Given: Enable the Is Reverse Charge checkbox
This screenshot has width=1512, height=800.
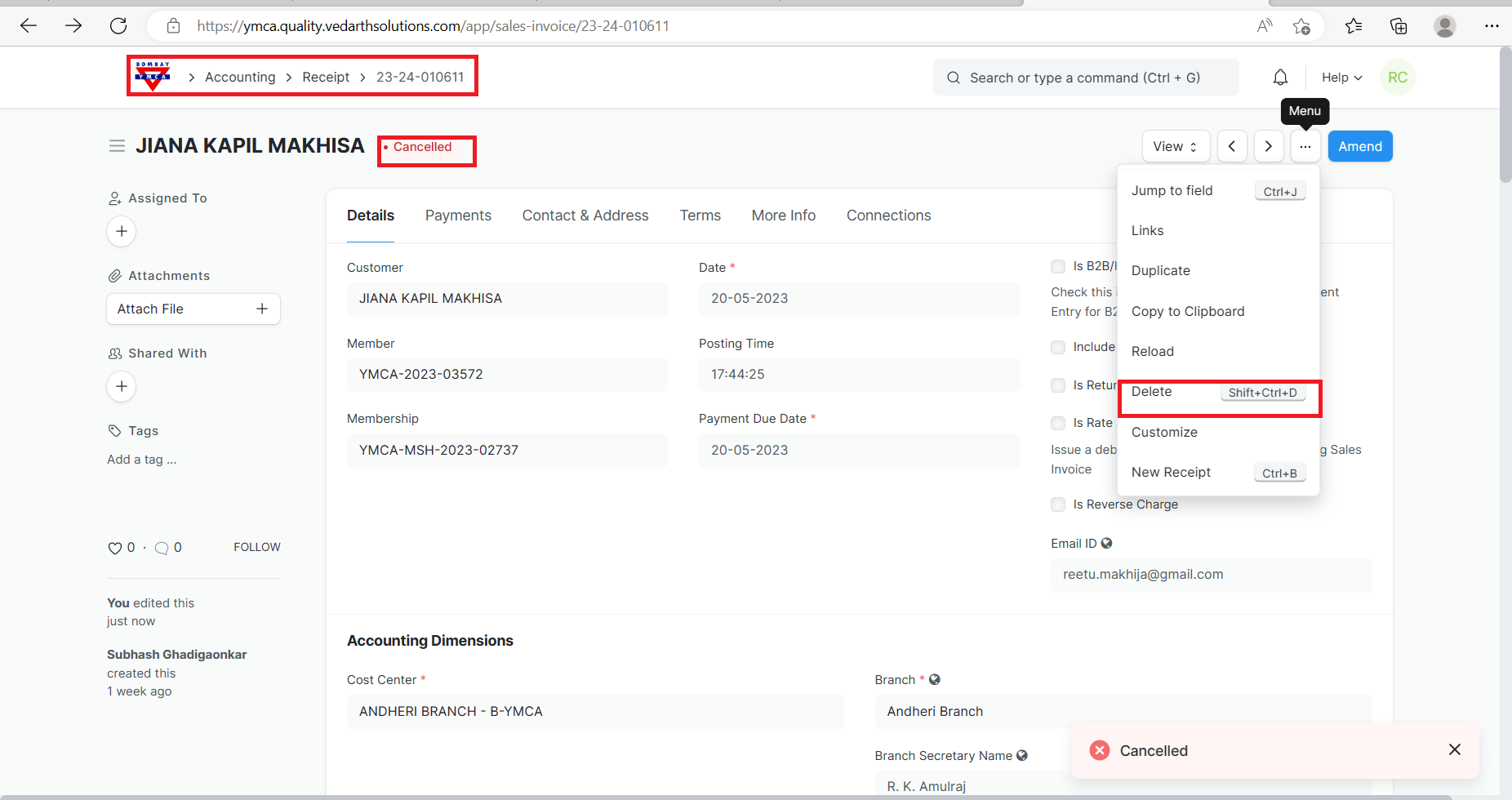Looking at the screenshot, I should point(1058,504).
